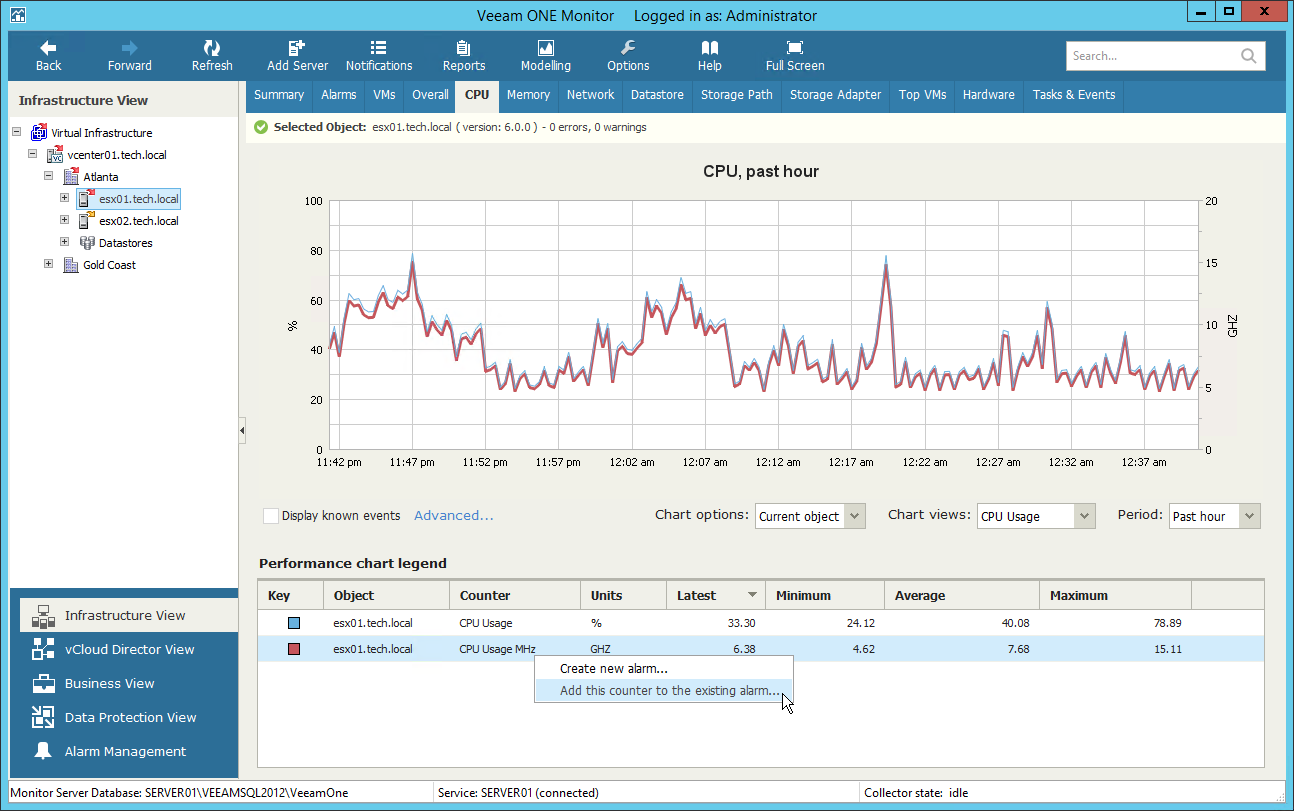1294x811 pixels.
Task: Refresh the monitor view
Action: click(212, 55)
